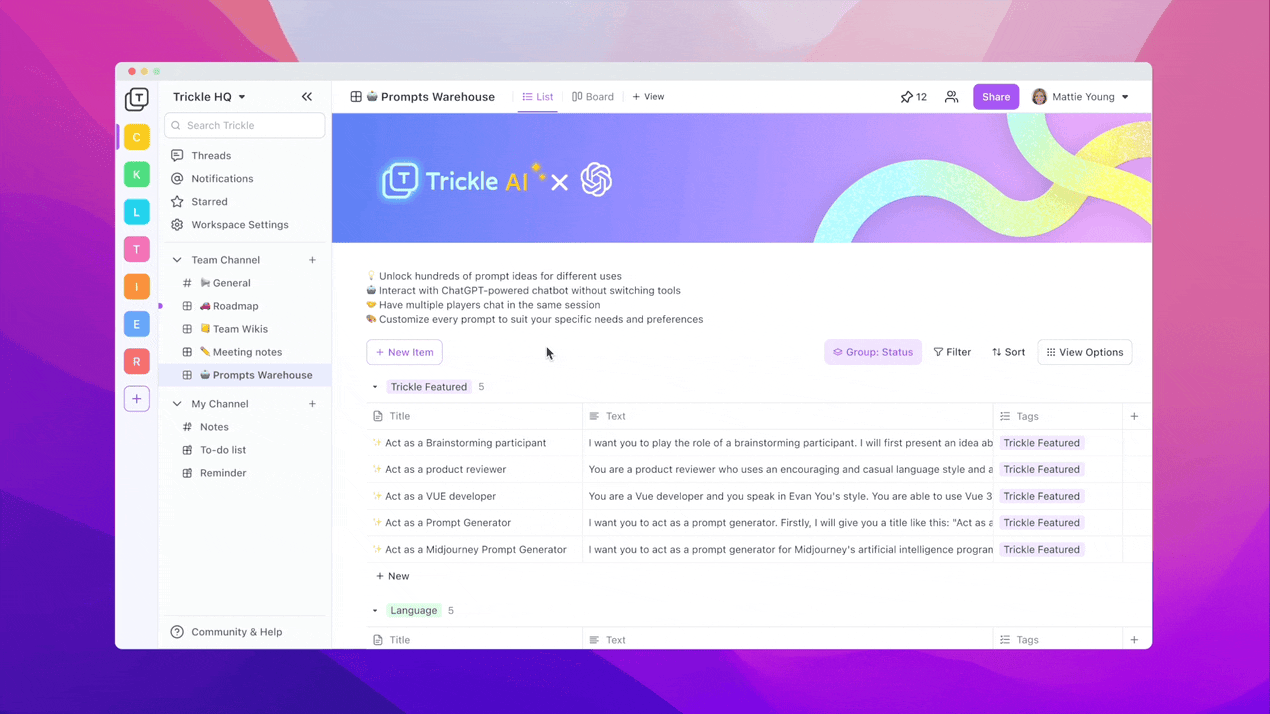Switch to the red R workspace

(137, 361)
